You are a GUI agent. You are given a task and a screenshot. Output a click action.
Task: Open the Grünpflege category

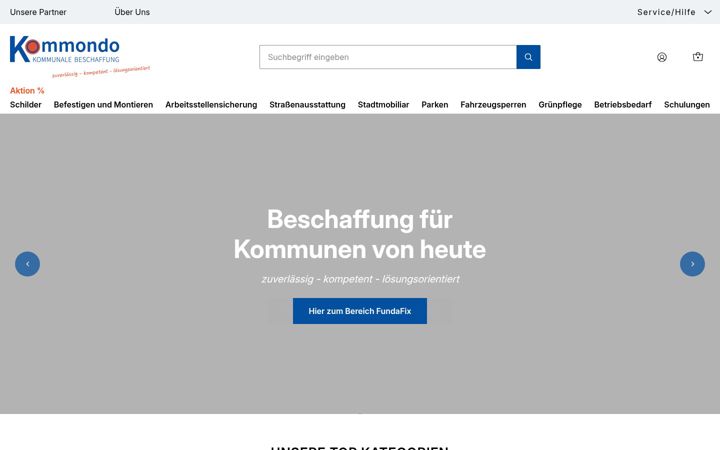pyautogui.click(x=560, y=105)
